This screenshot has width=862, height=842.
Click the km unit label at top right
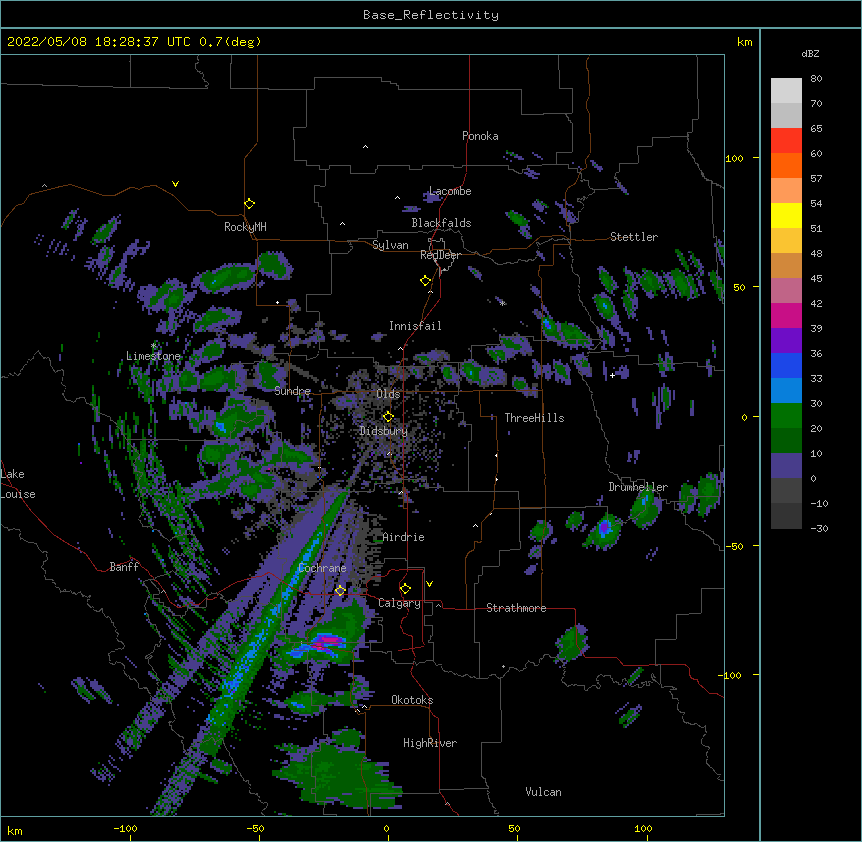[744, 42]
